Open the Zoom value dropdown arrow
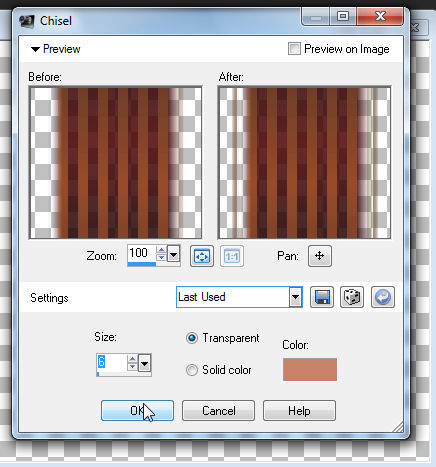436x467 pixels. pyautogui.click(x=173, y=255)
